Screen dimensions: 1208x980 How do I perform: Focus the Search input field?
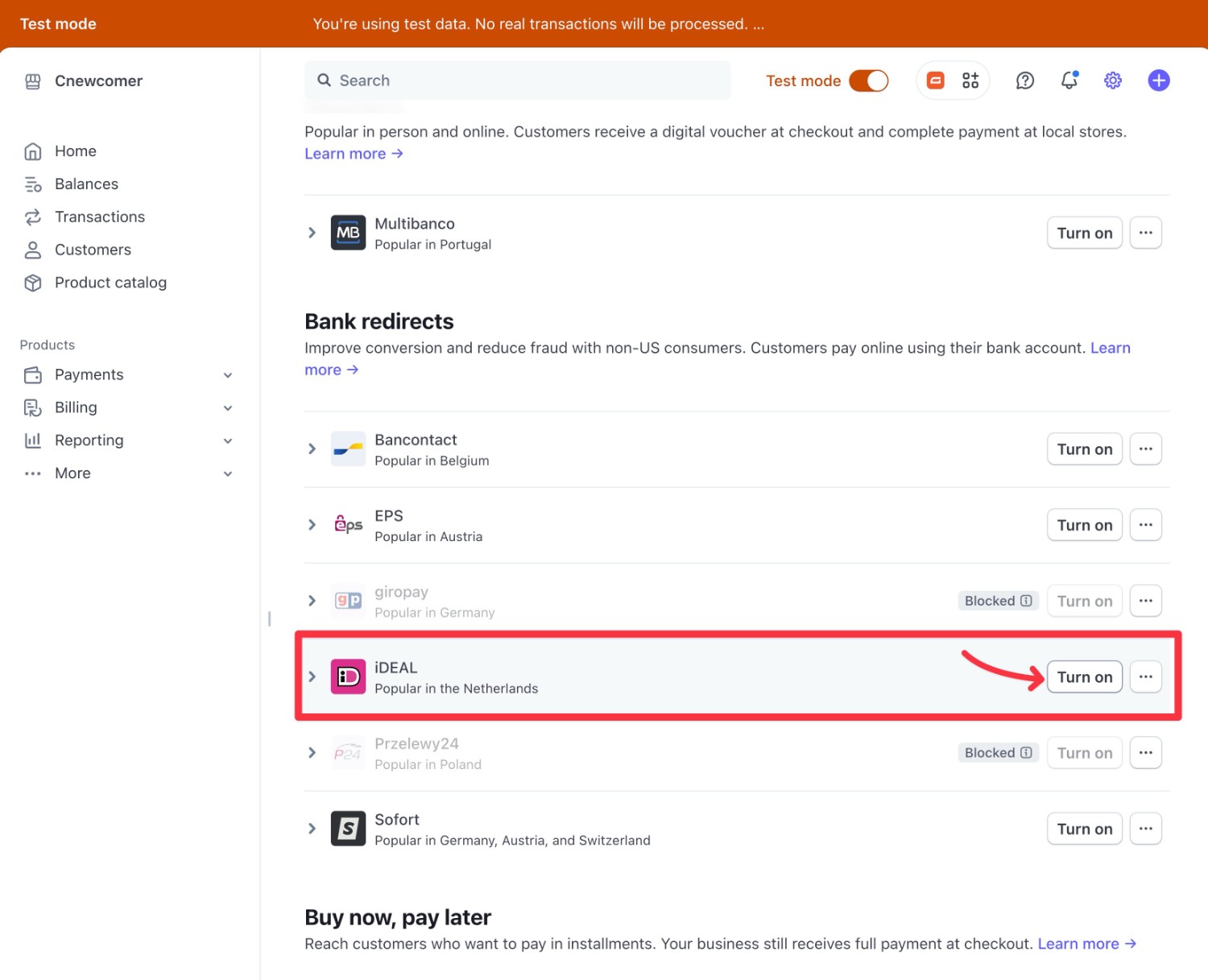(x=518, y=81)
